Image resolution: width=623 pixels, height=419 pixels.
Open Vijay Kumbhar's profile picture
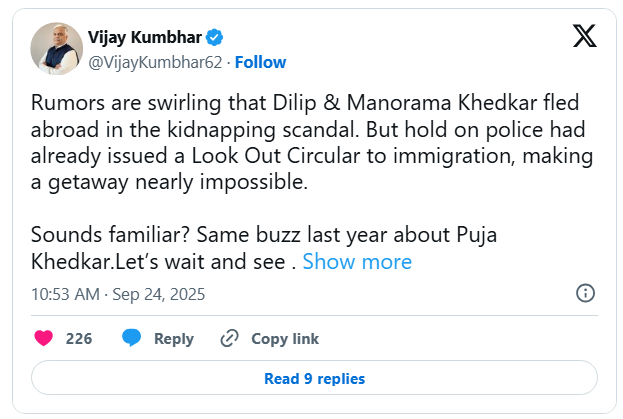[x=56, y=48]
